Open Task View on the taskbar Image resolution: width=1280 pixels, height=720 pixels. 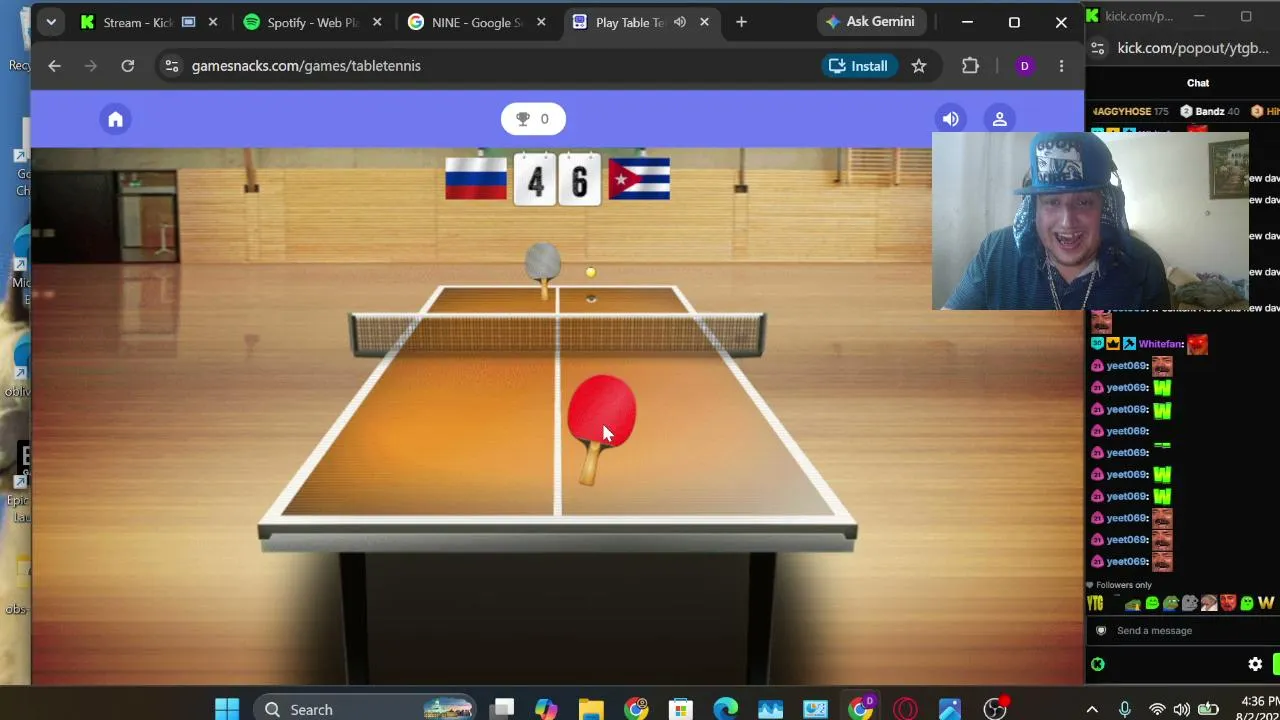(x=503, y=709)
